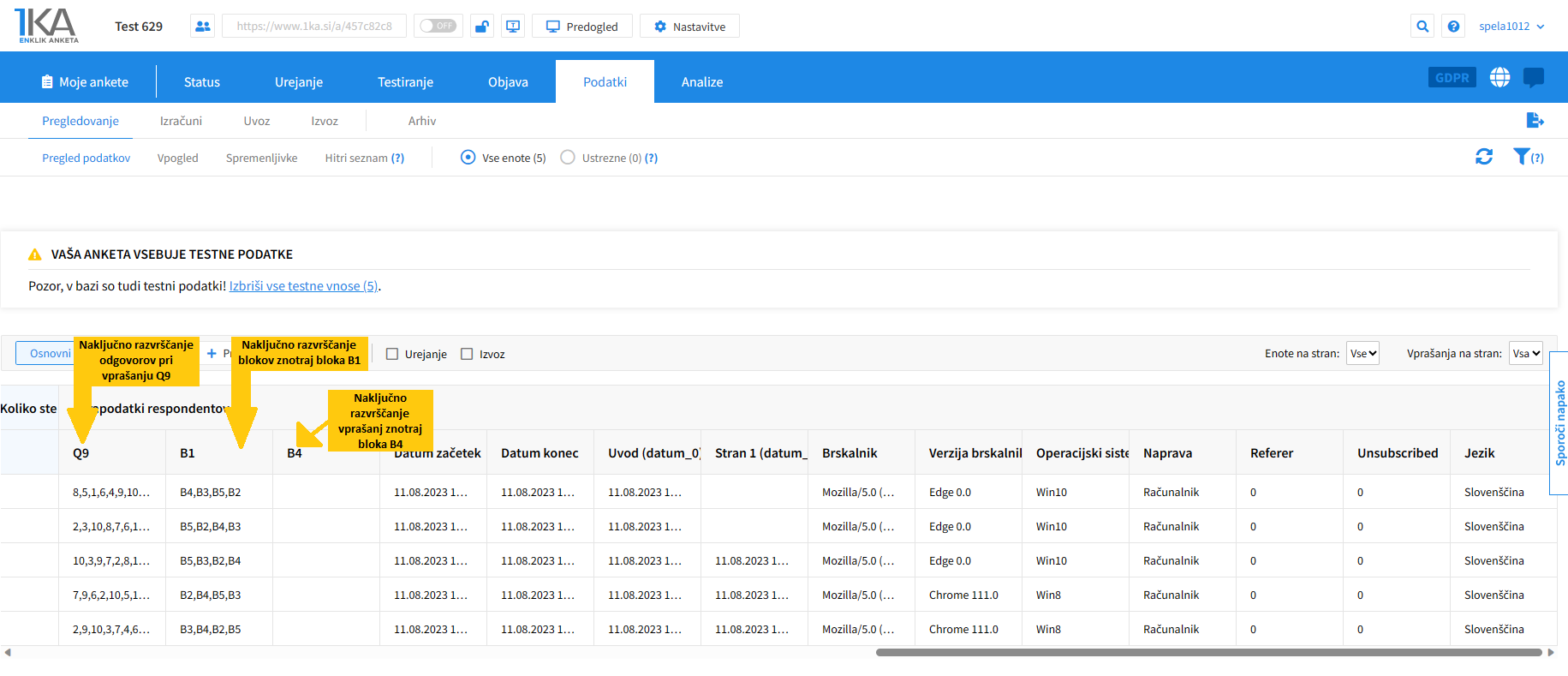Toggle the survey OFF activation switch
Viewport: 1568px width, 676px height.
click(x=438, y=26)
